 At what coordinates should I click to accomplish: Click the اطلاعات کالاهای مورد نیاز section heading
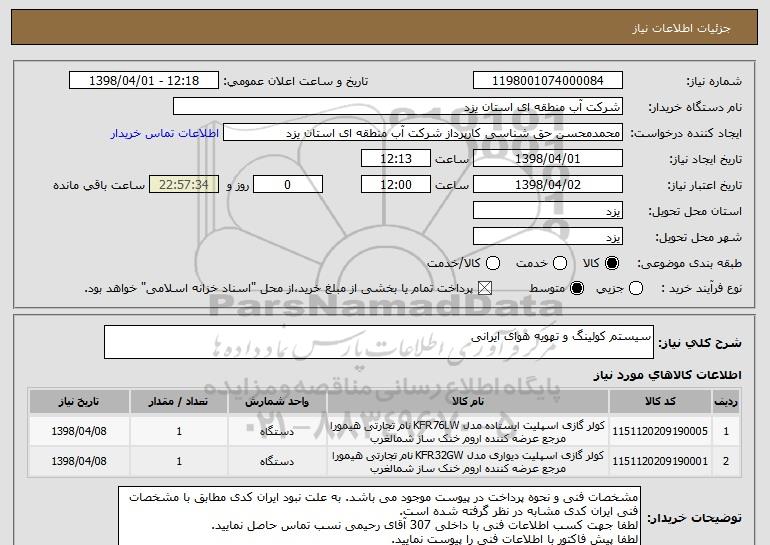pos(667,376)
